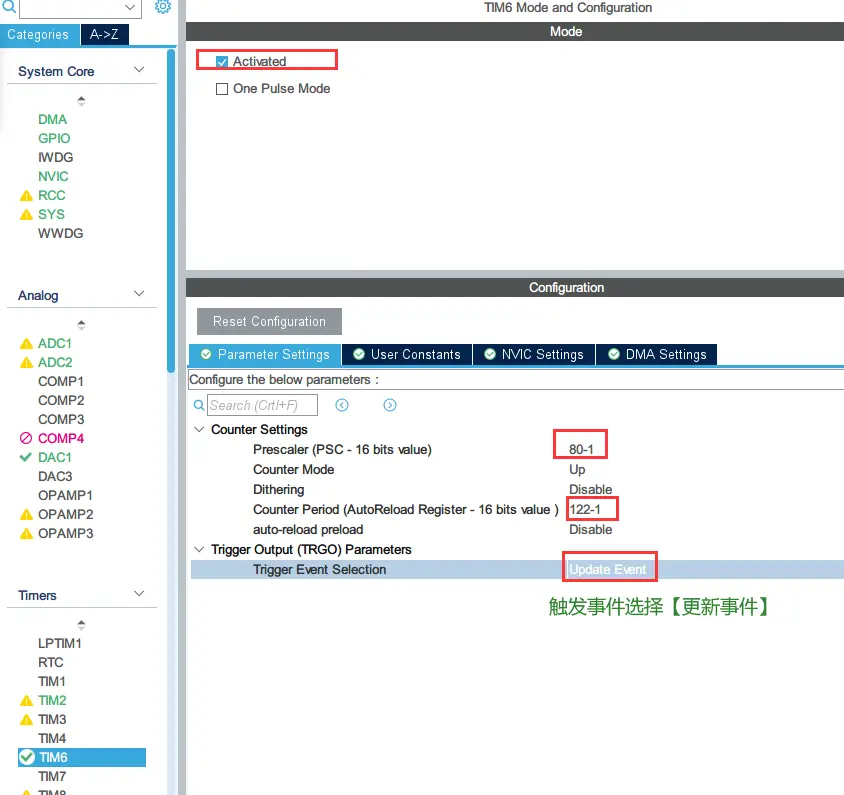Open COMP4 with the disabled icon
This screenshot has height=795, width=844.
click(61, 438)
